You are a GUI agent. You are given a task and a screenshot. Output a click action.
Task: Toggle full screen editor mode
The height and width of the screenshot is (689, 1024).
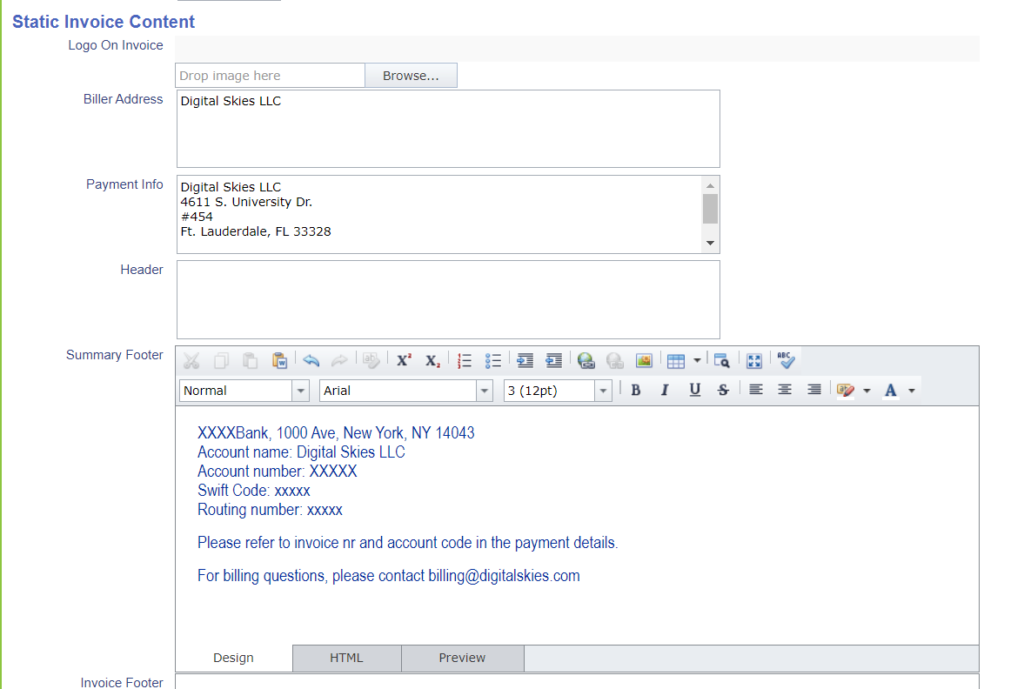(754, 361)
